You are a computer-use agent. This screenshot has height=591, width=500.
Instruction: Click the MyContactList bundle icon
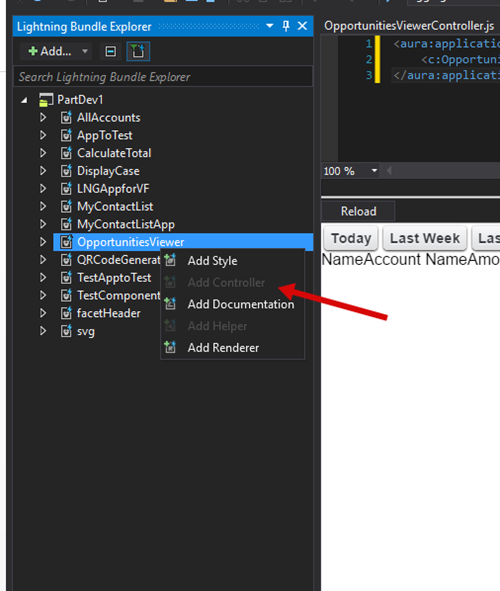pos(66,206)
